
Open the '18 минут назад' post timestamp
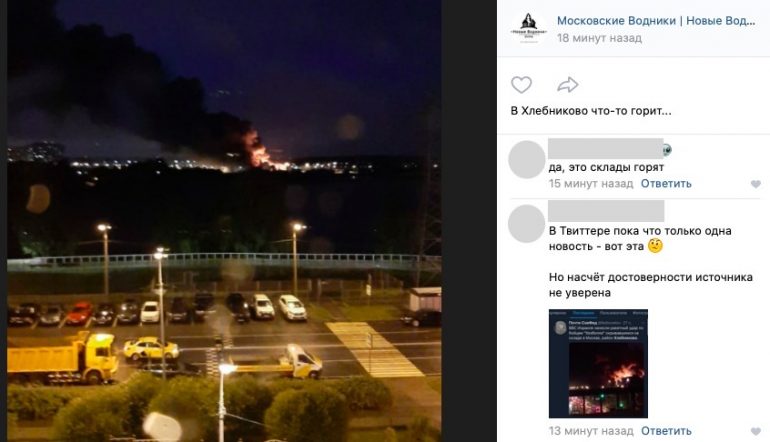pyautogui.click(x=599, y=38)
